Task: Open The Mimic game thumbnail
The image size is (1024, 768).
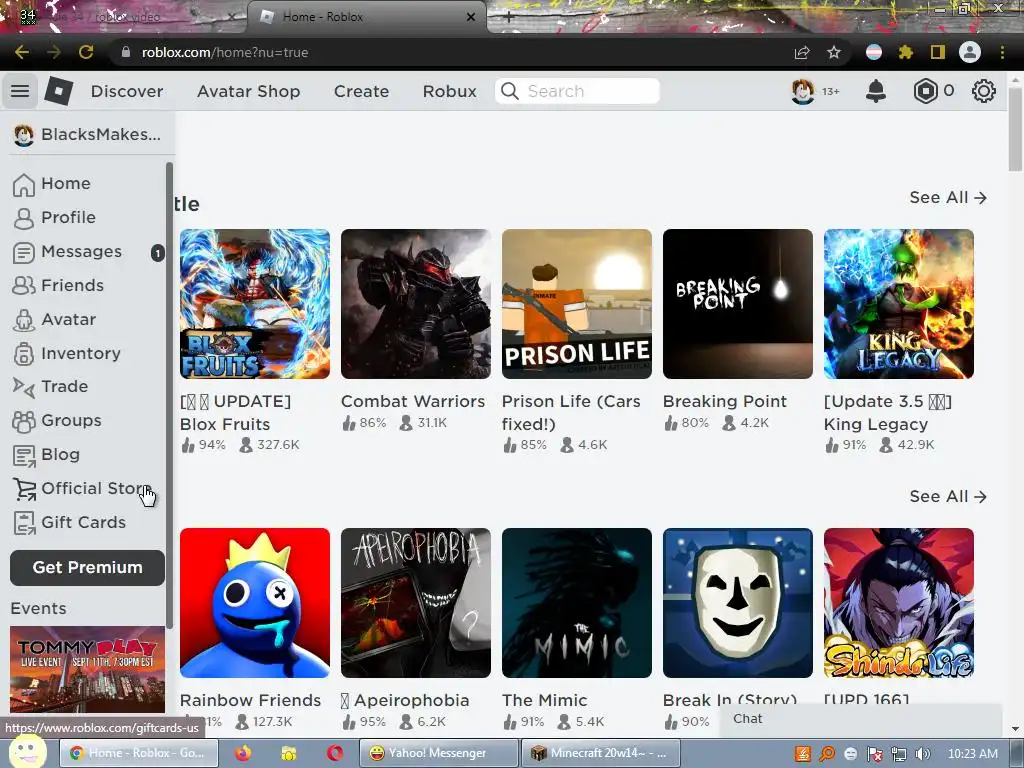Action: point(577,603)
